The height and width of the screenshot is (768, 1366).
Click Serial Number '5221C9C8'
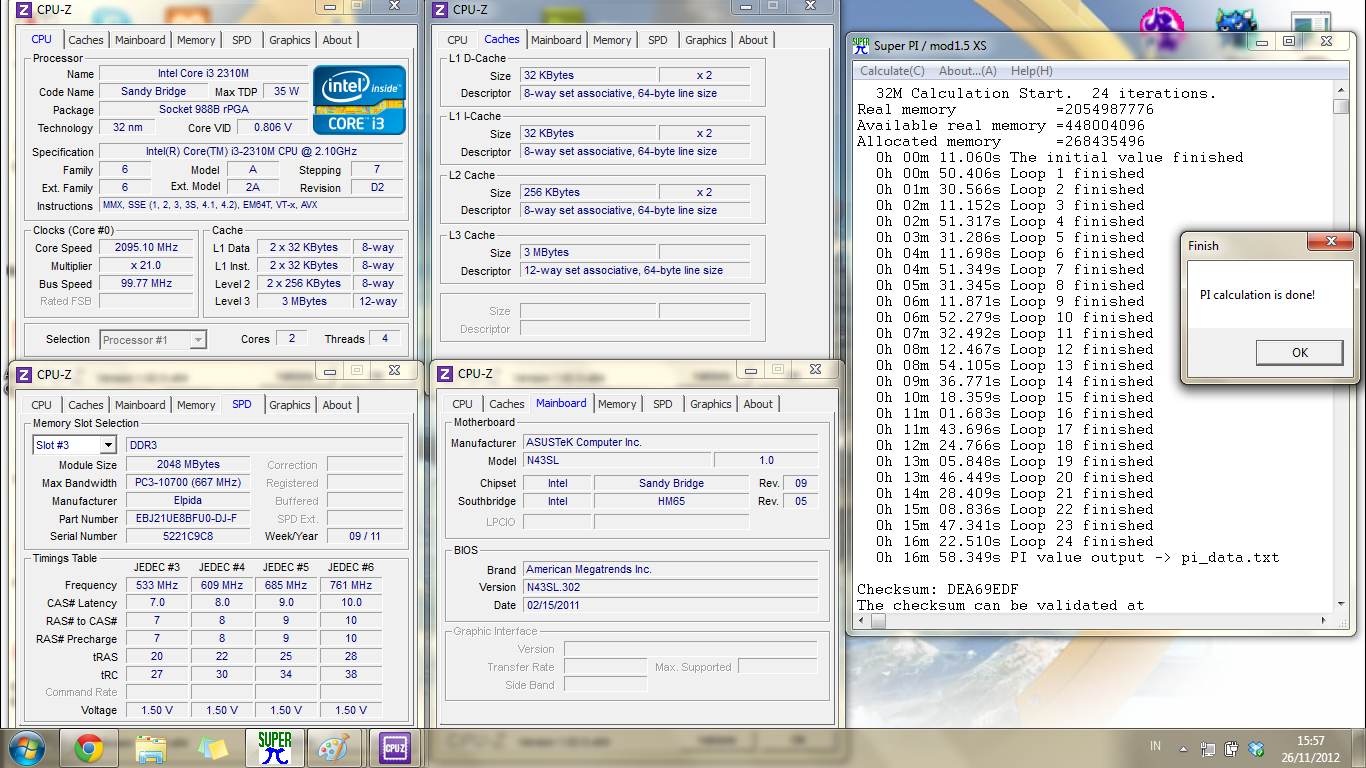tap(189, 536)
